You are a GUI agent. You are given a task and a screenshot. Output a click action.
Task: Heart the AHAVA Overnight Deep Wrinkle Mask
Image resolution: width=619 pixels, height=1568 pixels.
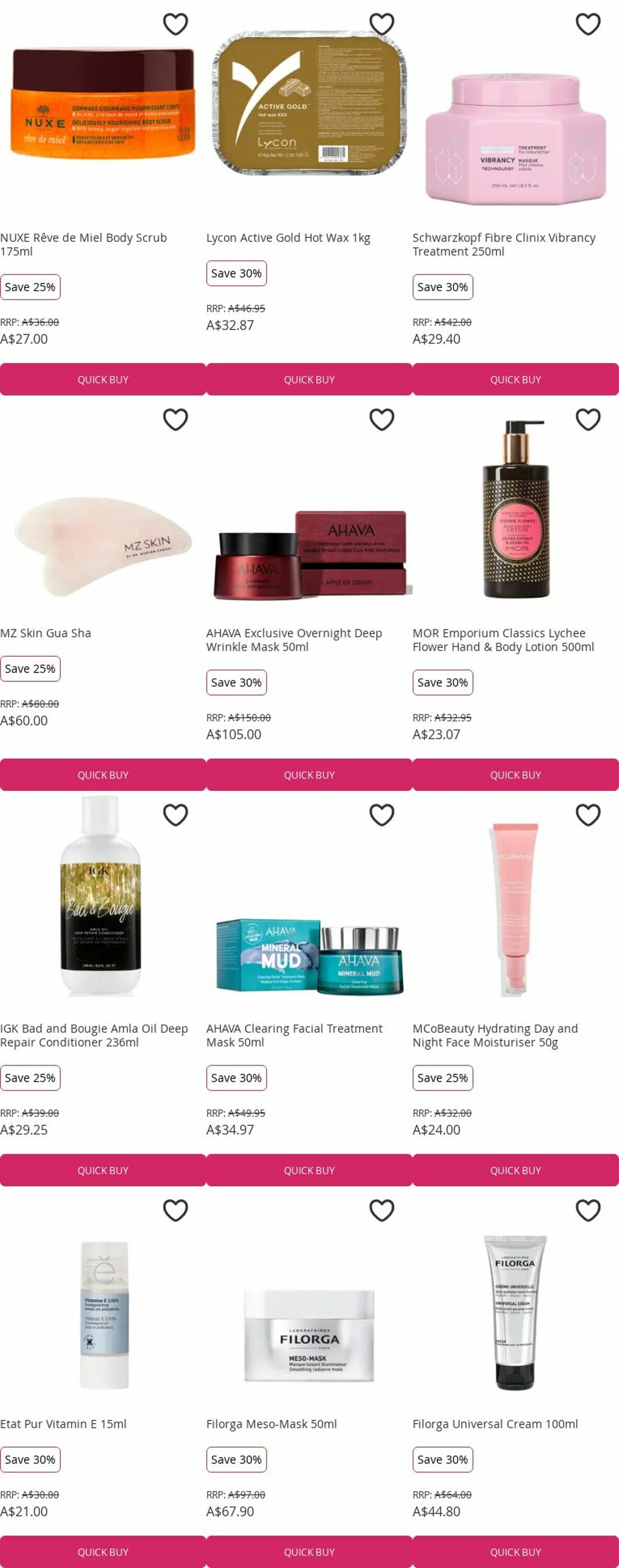(382, 419)
